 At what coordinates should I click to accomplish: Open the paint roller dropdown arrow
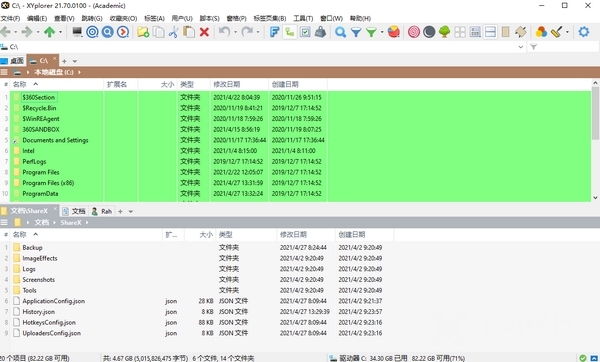tap(567, 32)
